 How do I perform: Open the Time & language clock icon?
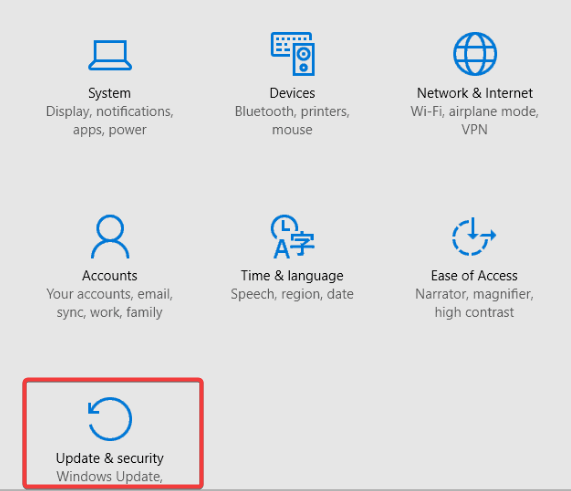click(292, 237)
